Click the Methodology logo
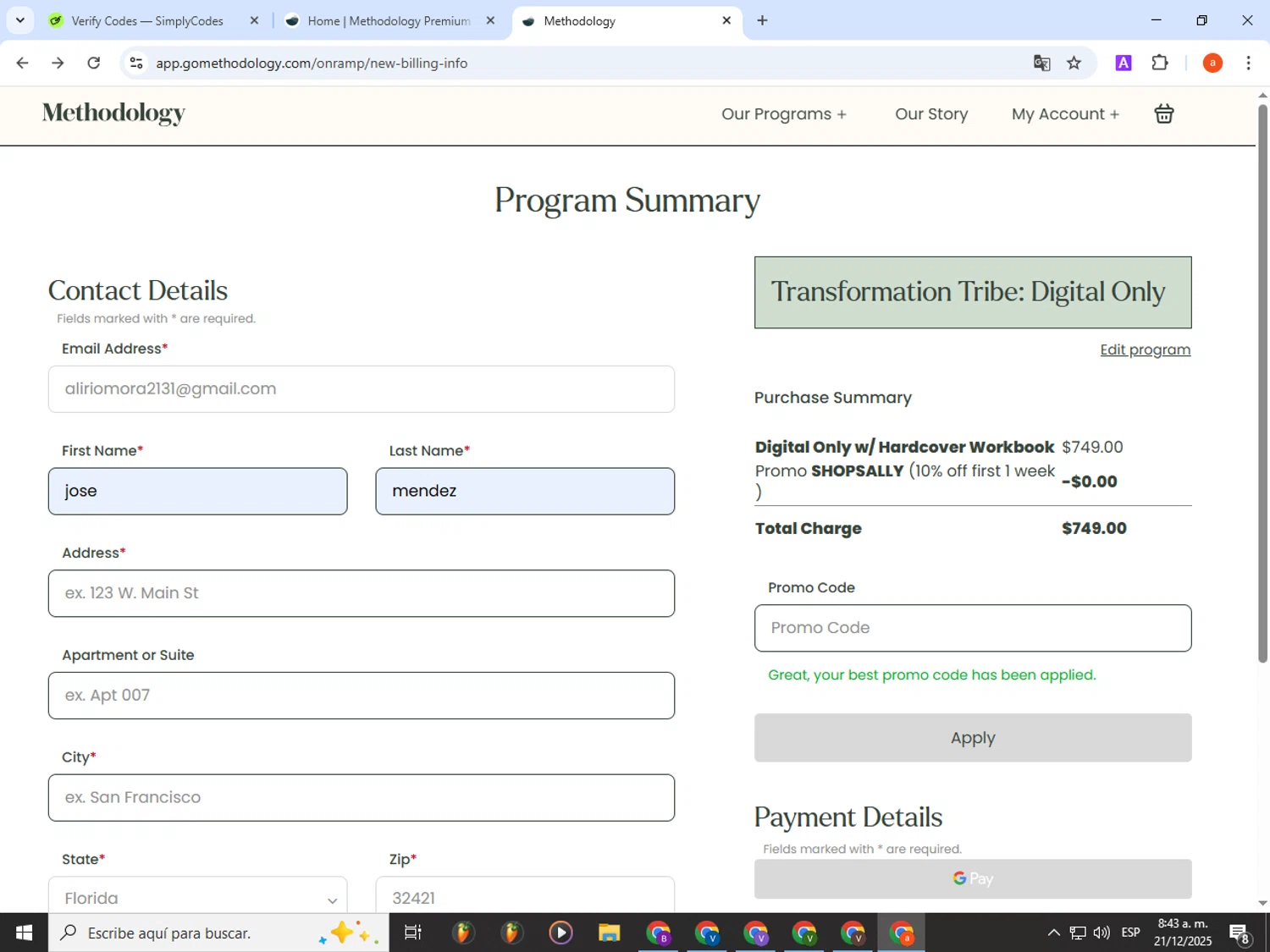1270x952 pixels. 113,113
